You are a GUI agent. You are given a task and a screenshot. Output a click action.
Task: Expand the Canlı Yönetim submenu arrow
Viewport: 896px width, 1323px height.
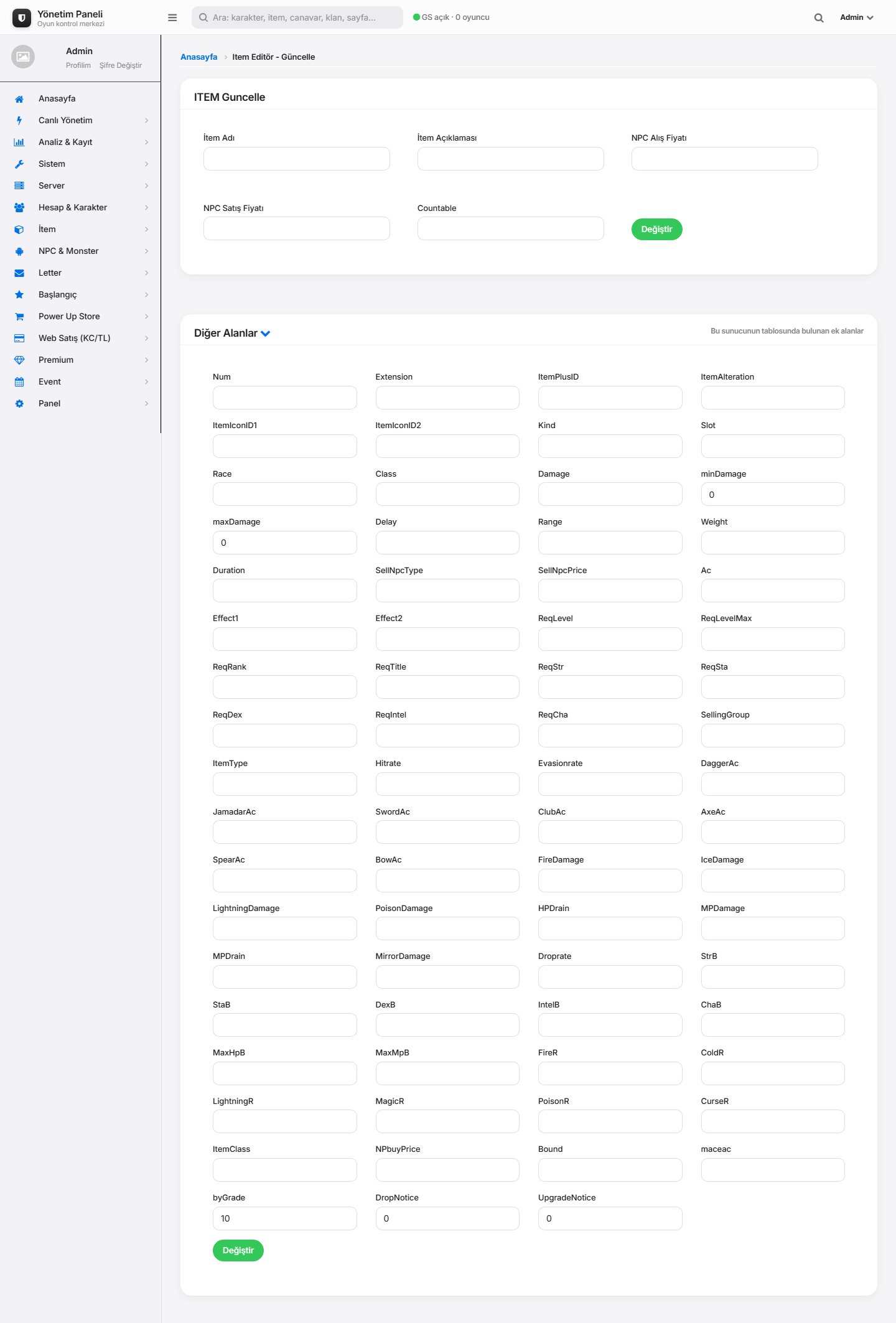(x=147, y=121)
